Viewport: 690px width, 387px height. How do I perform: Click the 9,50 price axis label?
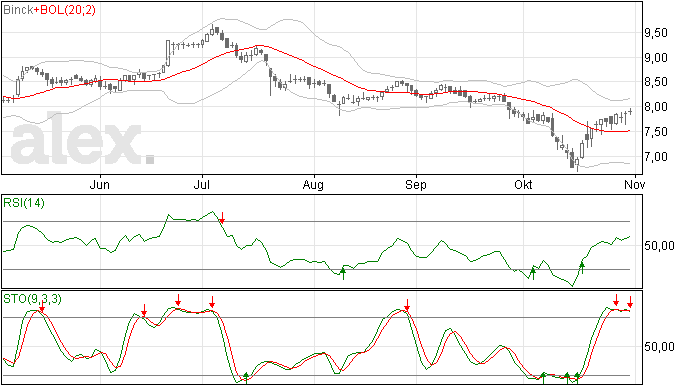click(x=656, y=33)
